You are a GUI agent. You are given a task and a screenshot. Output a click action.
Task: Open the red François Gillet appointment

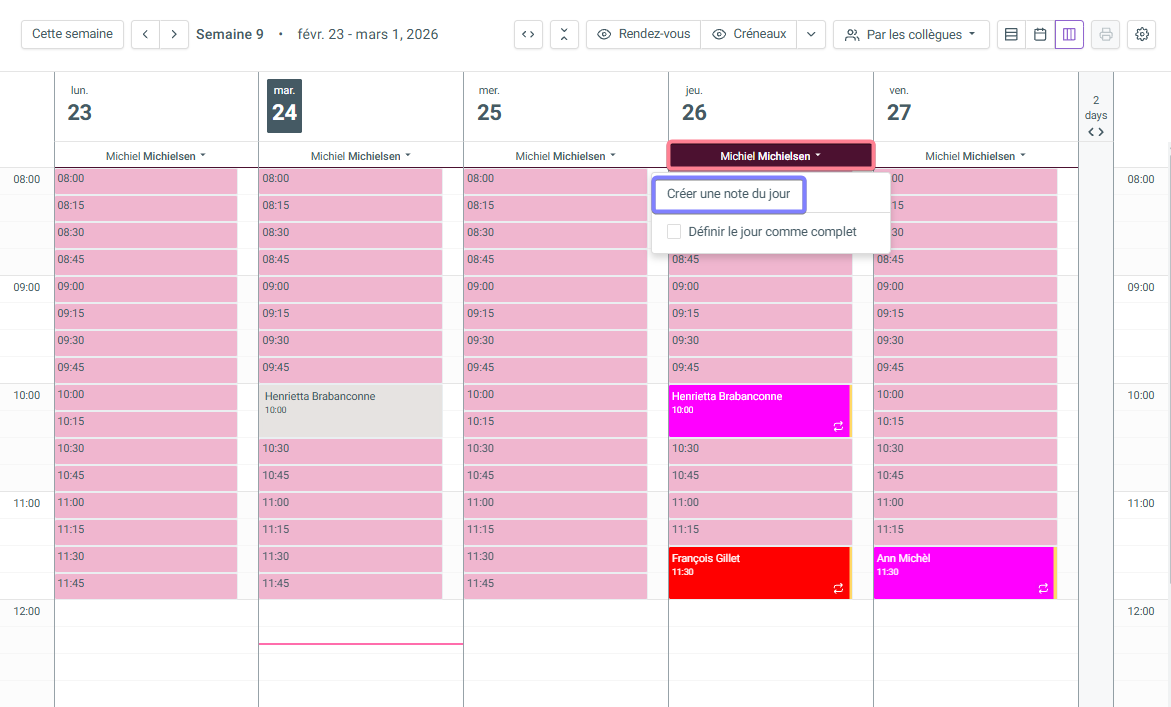(x=758, y=572)
